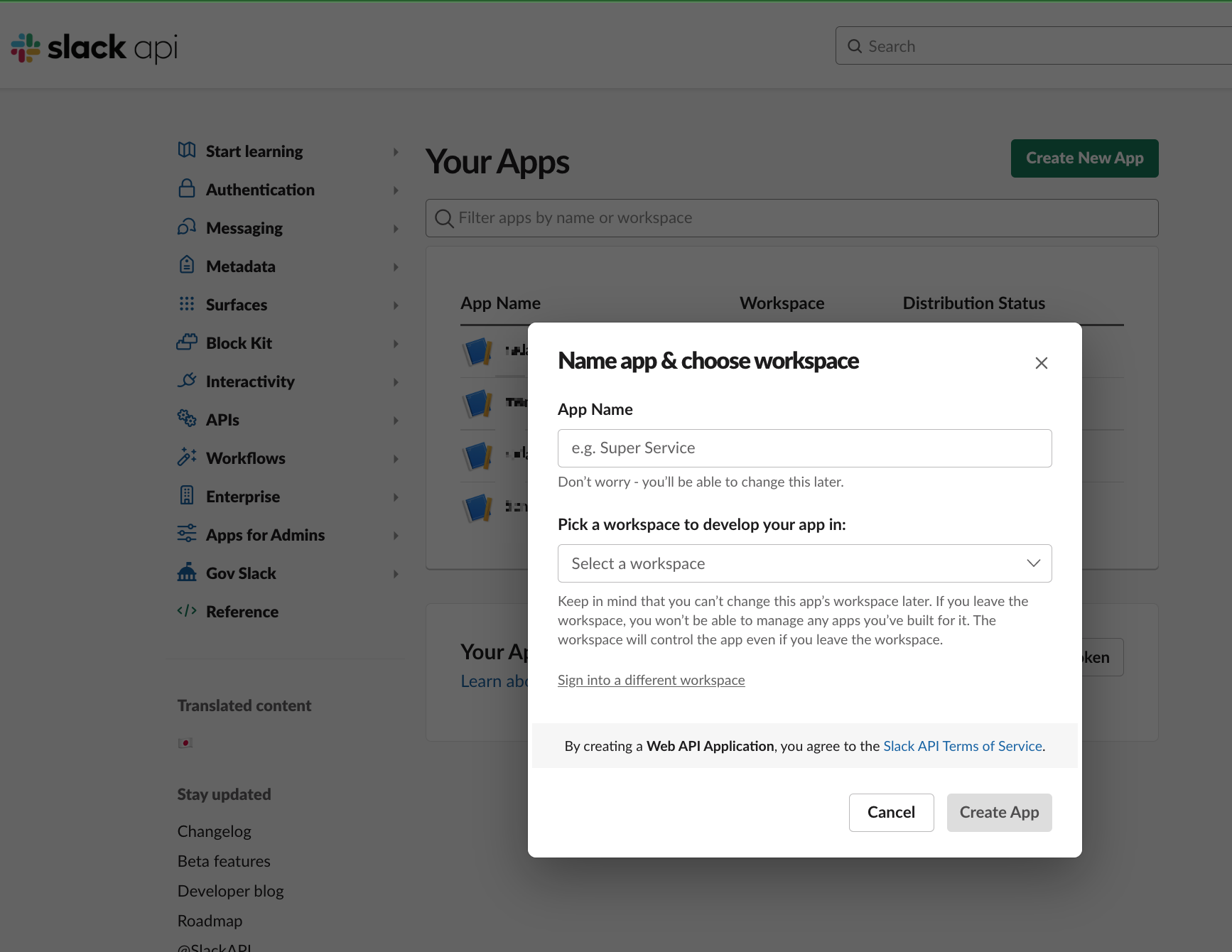Click the Surfaces grid dots icon

187,303
